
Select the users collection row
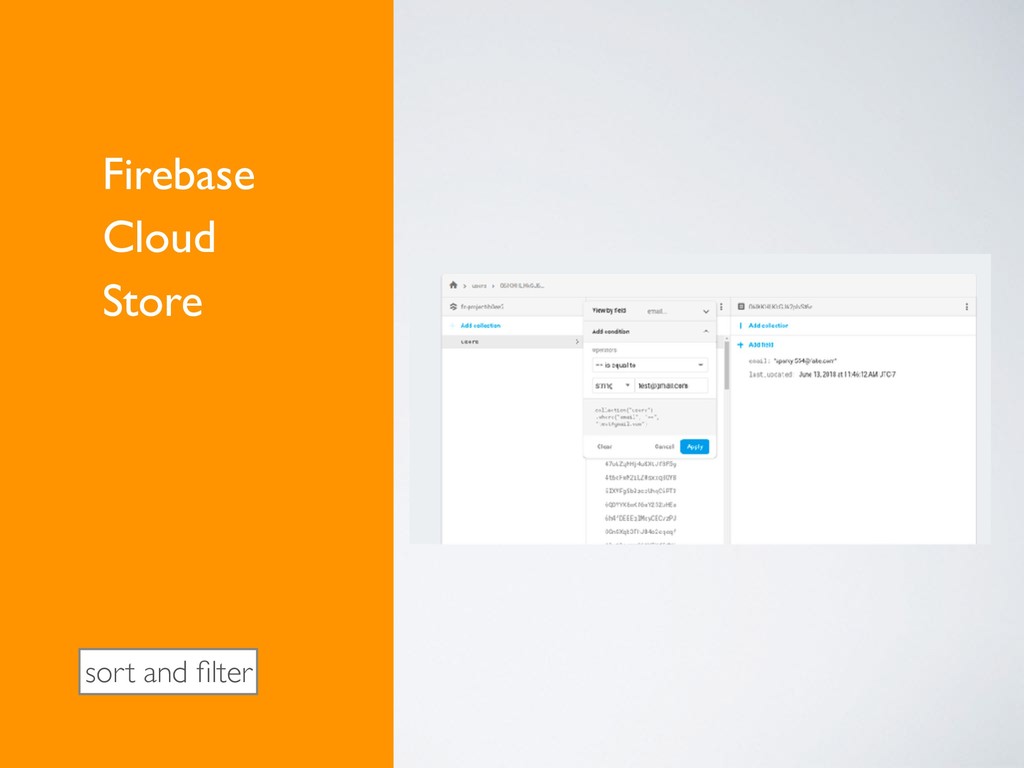tap(513, 342)
